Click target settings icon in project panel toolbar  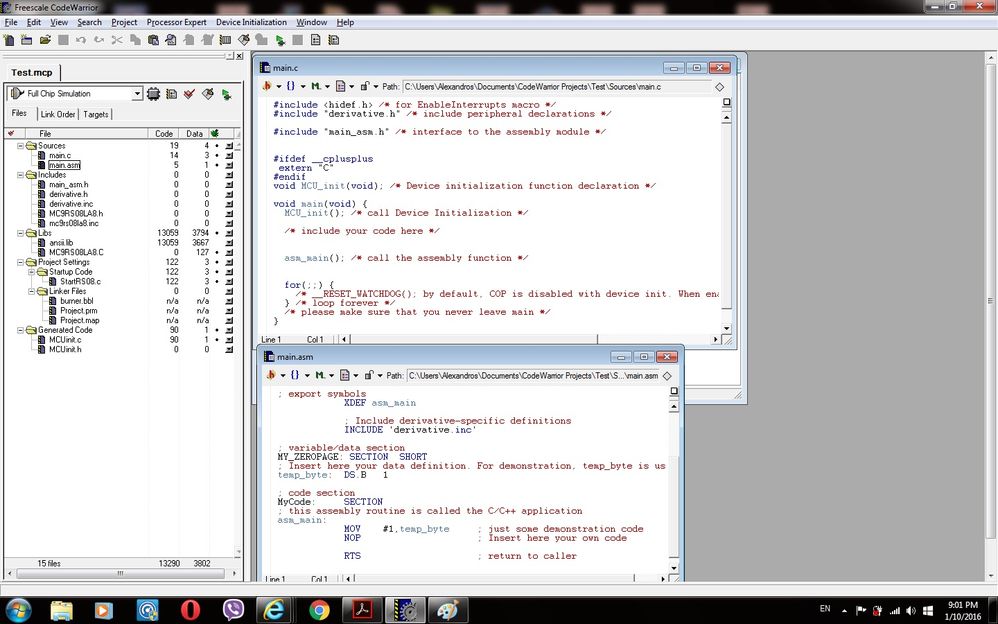tap(171, 94)
